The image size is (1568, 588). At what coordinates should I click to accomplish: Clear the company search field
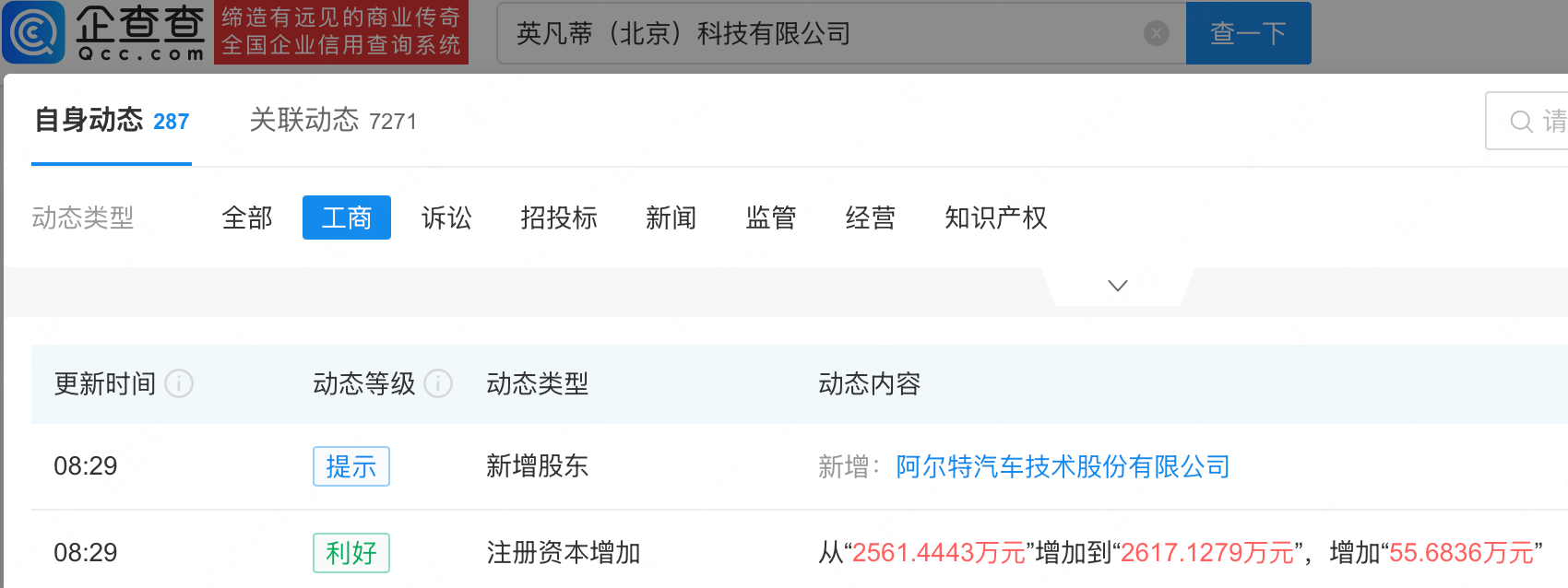click(x=1156, y=34)
